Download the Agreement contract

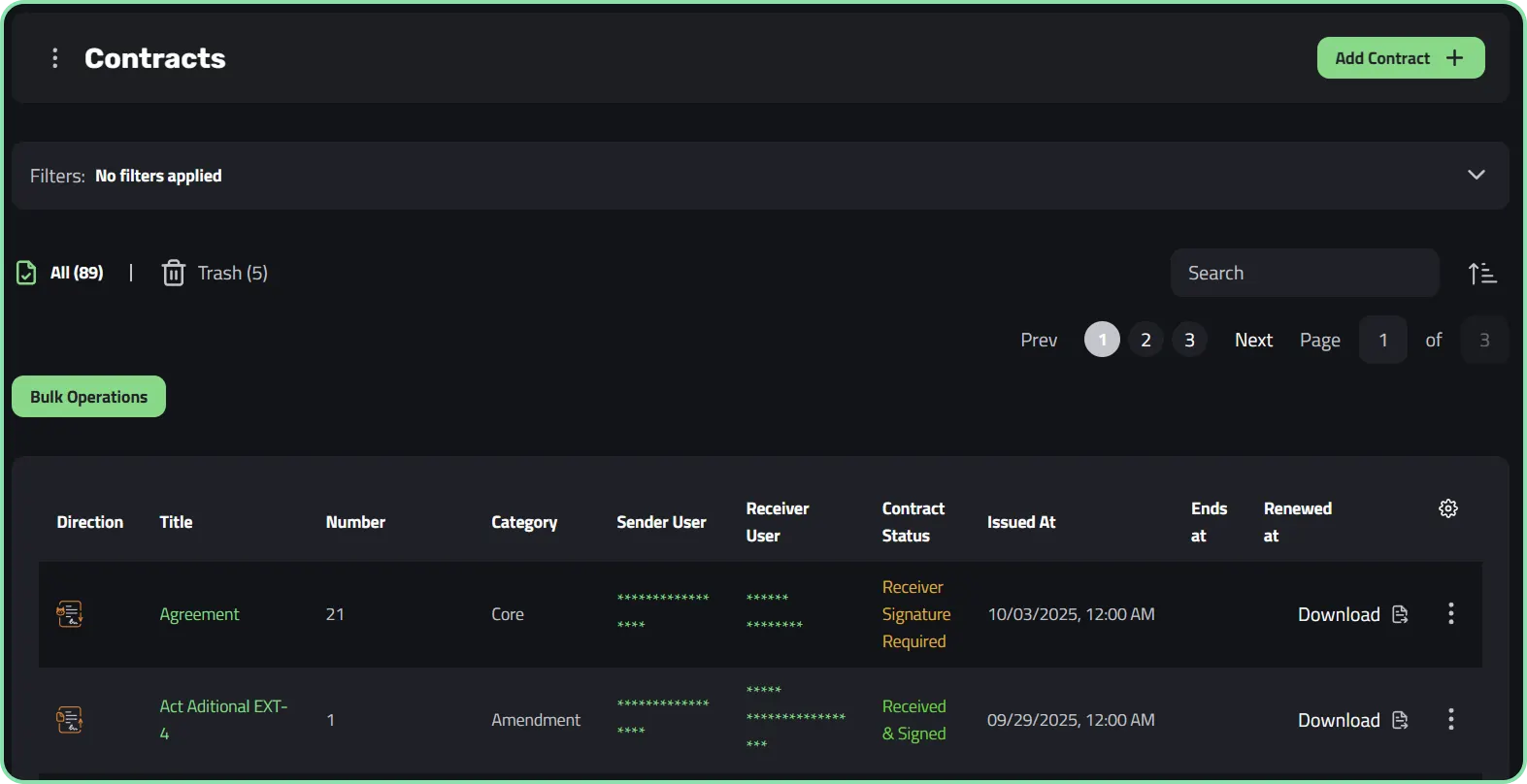[x=1339, y=614]
